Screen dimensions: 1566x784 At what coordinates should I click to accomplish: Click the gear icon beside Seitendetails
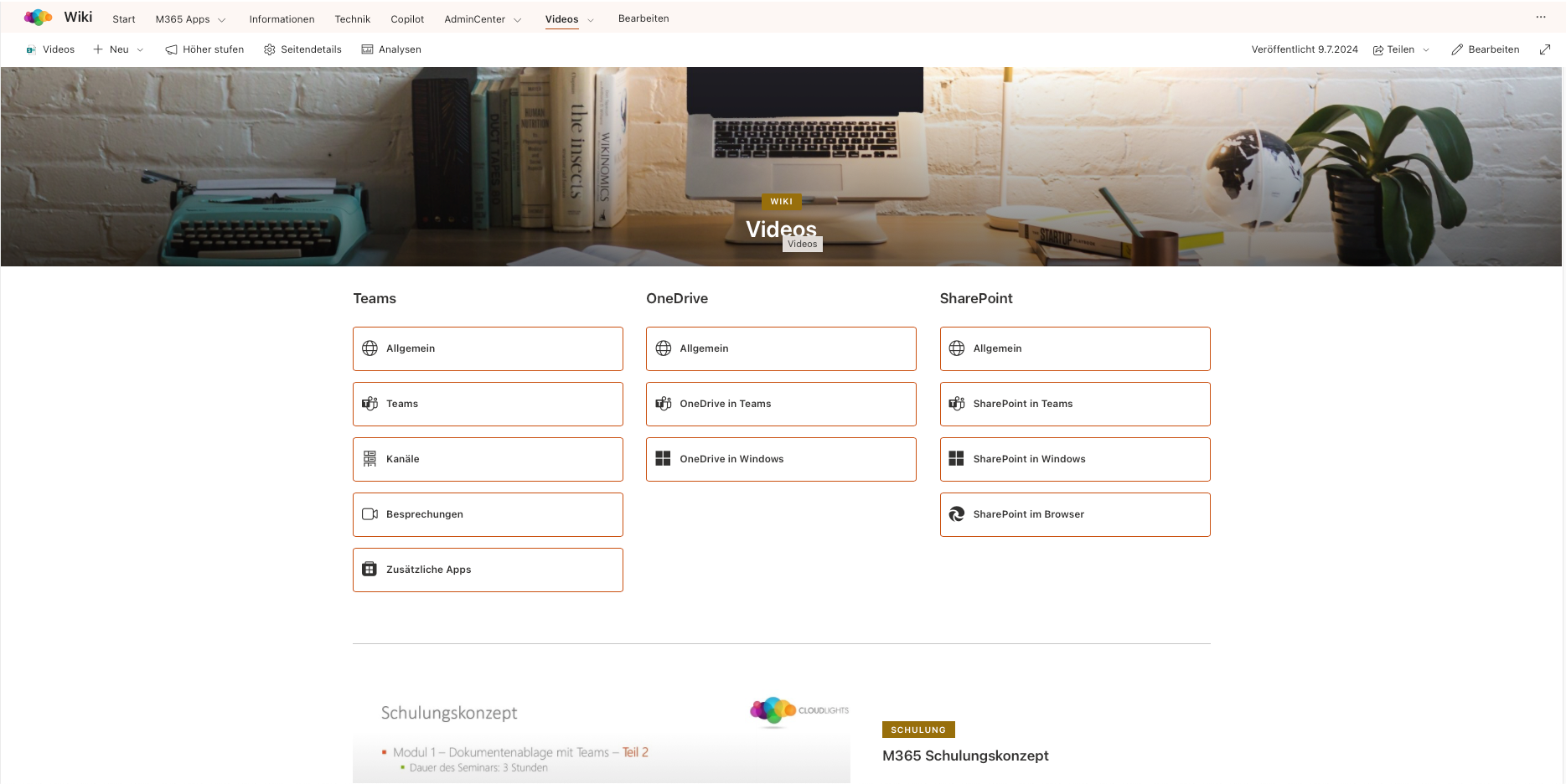[x=270, y=49]
